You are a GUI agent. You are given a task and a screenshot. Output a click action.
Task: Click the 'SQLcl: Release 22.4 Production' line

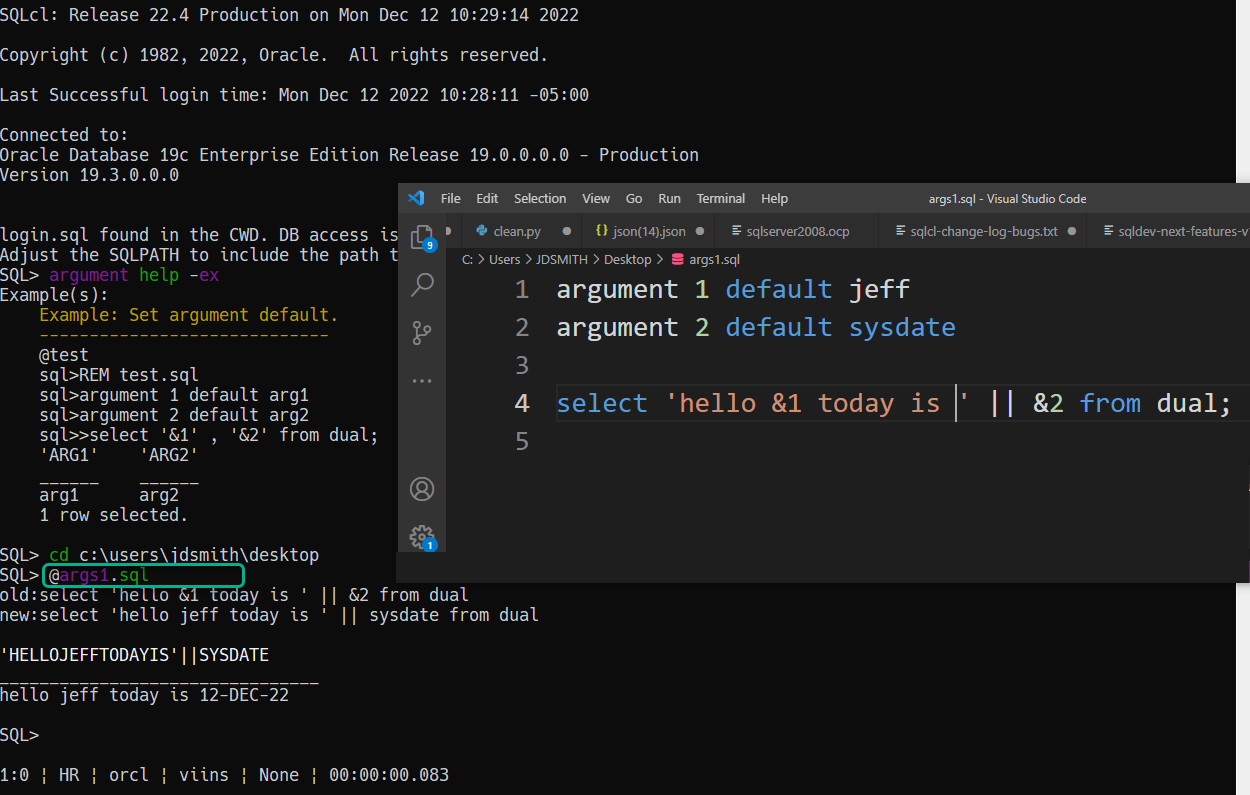(x=290, y=15)
